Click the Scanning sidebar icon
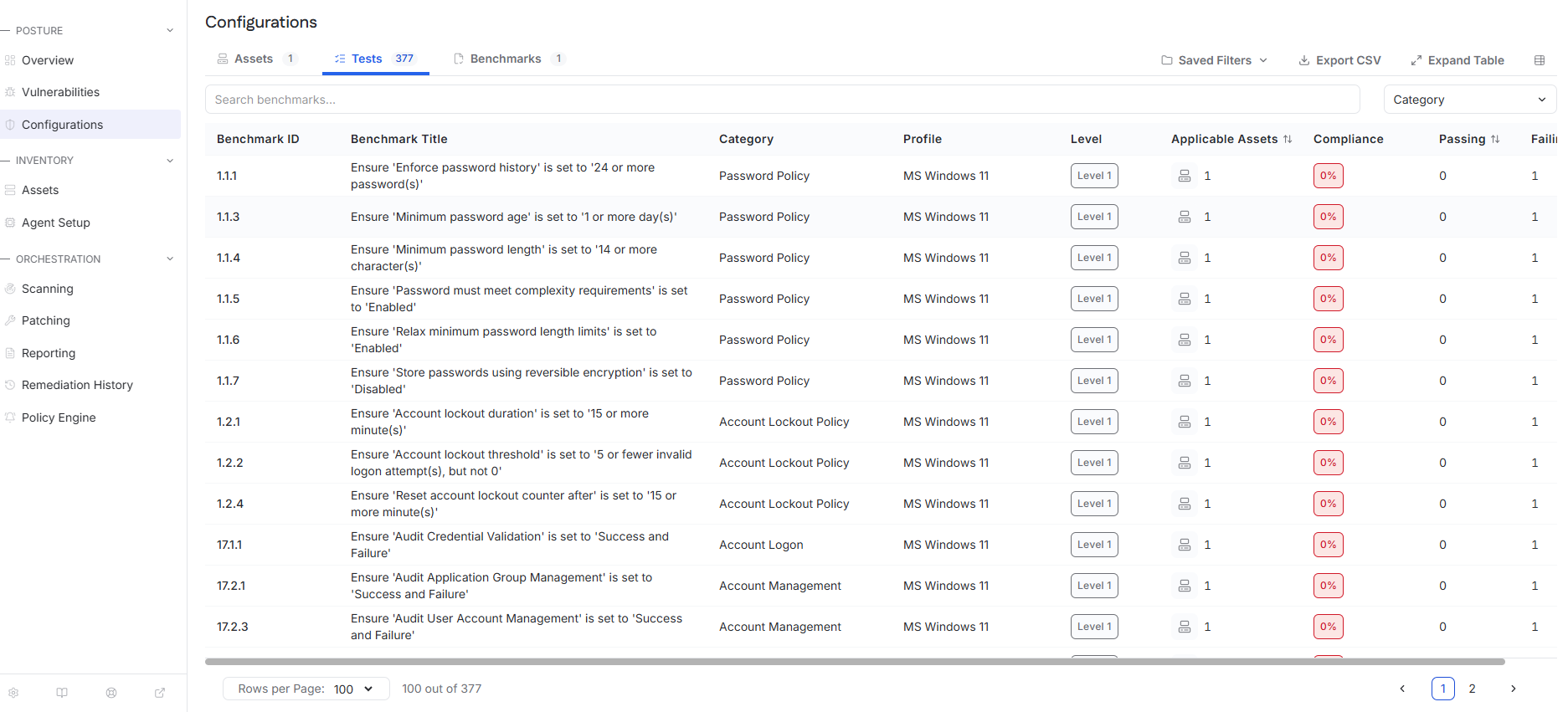This screenshot has width=1568, height=712. coord(10,289)
